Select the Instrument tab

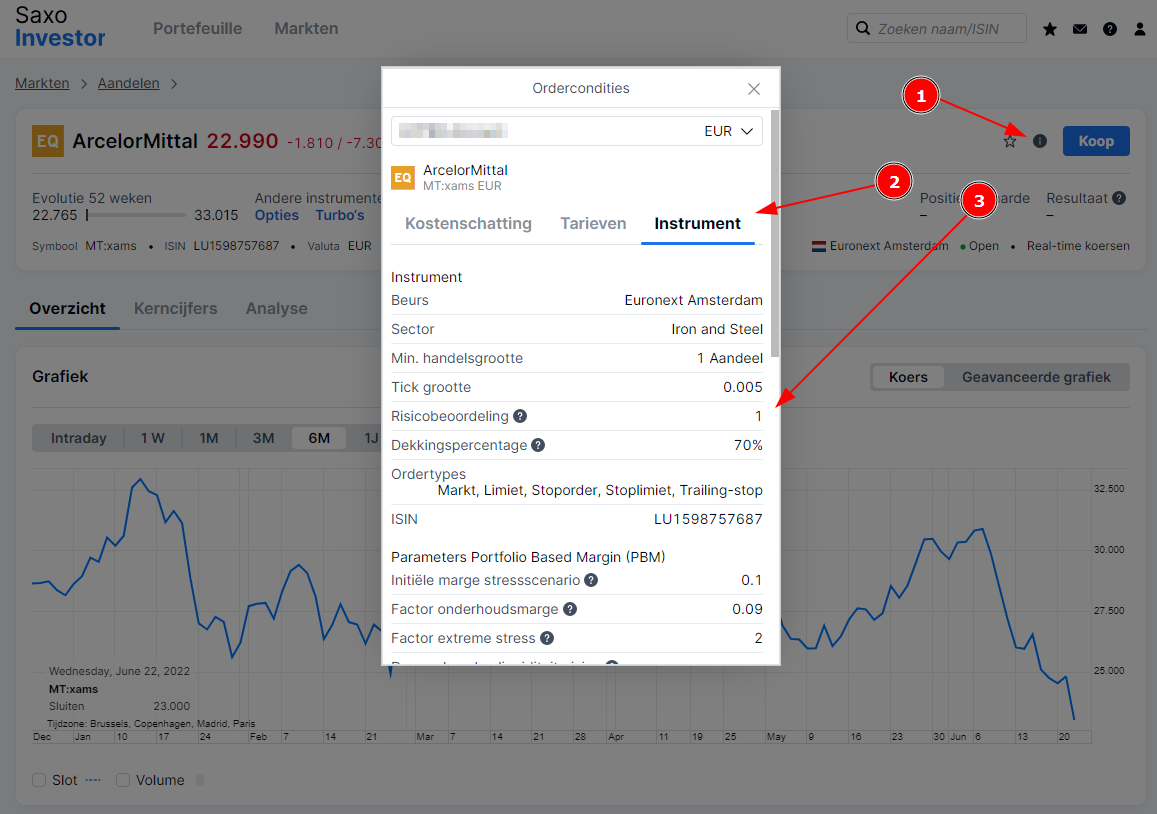(697, 224)
